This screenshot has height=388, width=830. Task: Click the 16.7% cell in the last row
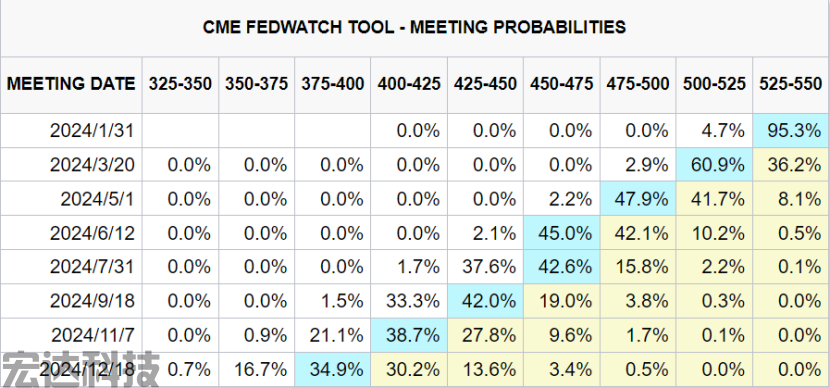(256, 369)
